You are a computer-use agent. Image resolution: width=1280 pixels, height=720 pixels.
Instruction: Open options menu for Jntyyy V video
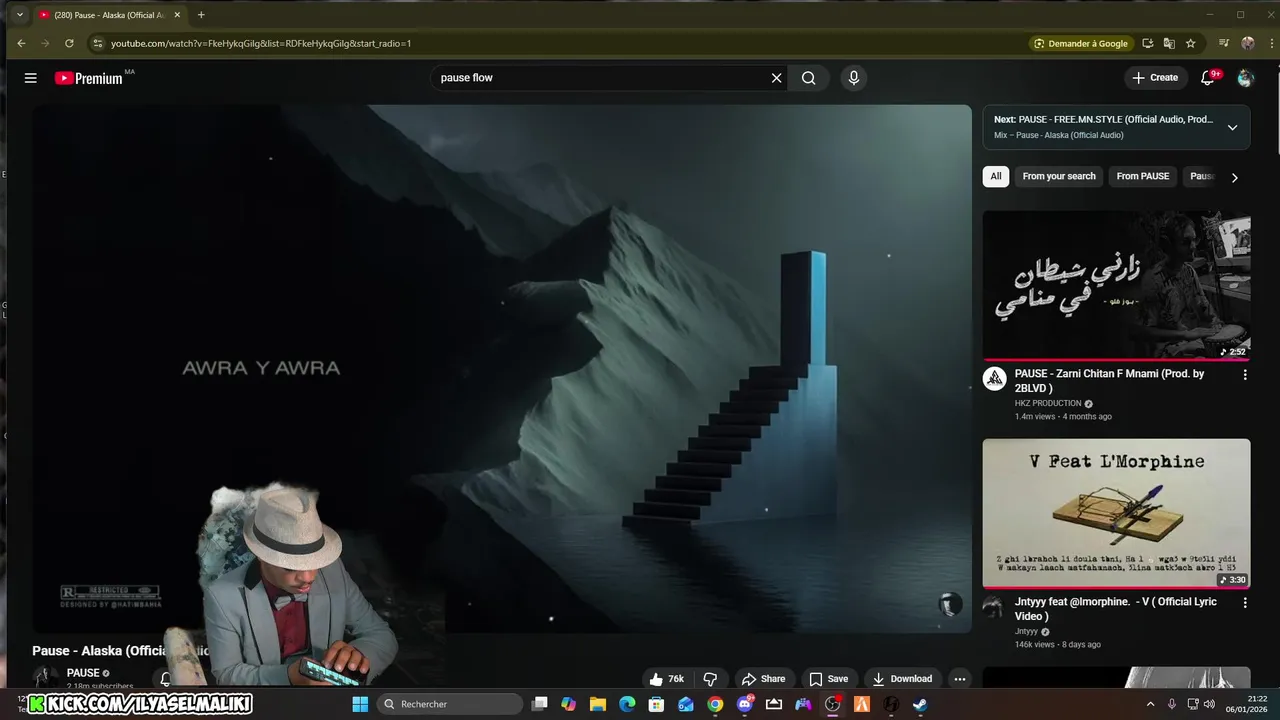[1245, 603]
